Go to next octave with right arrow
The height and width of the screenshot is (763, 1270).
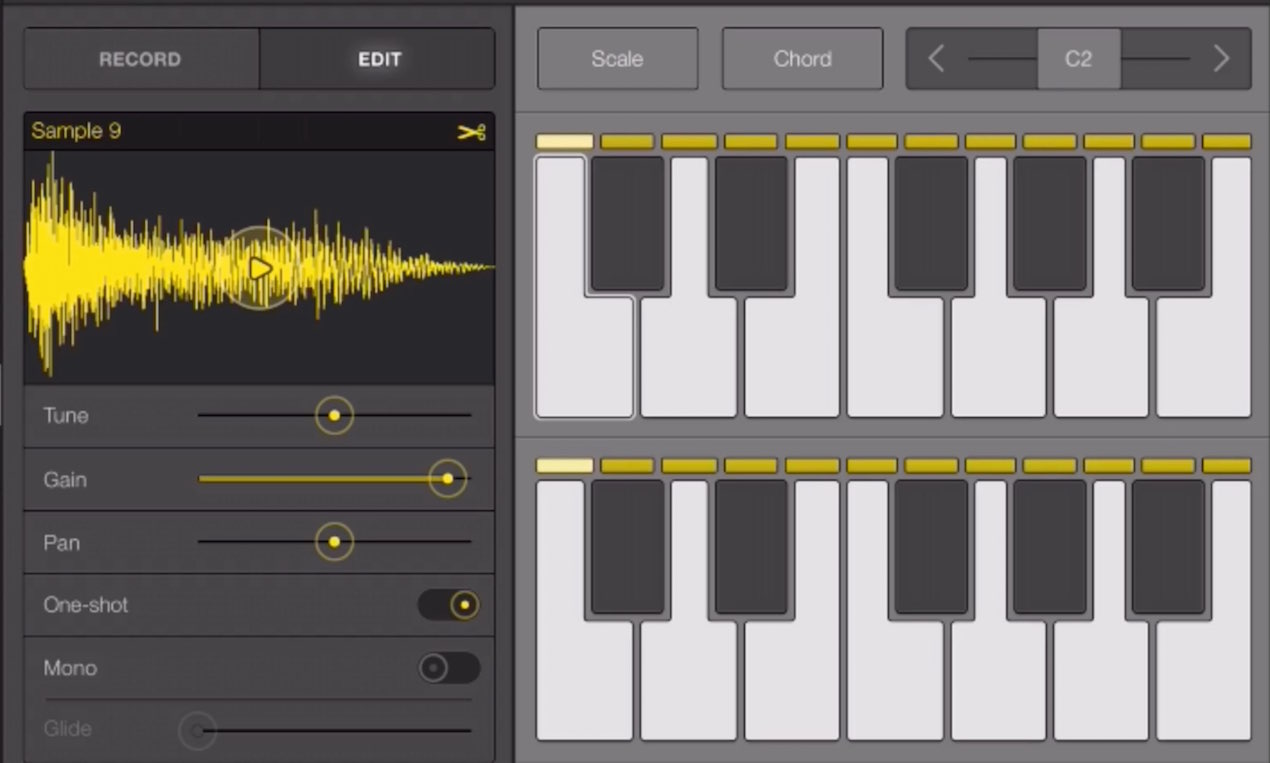coord(1220,59)
